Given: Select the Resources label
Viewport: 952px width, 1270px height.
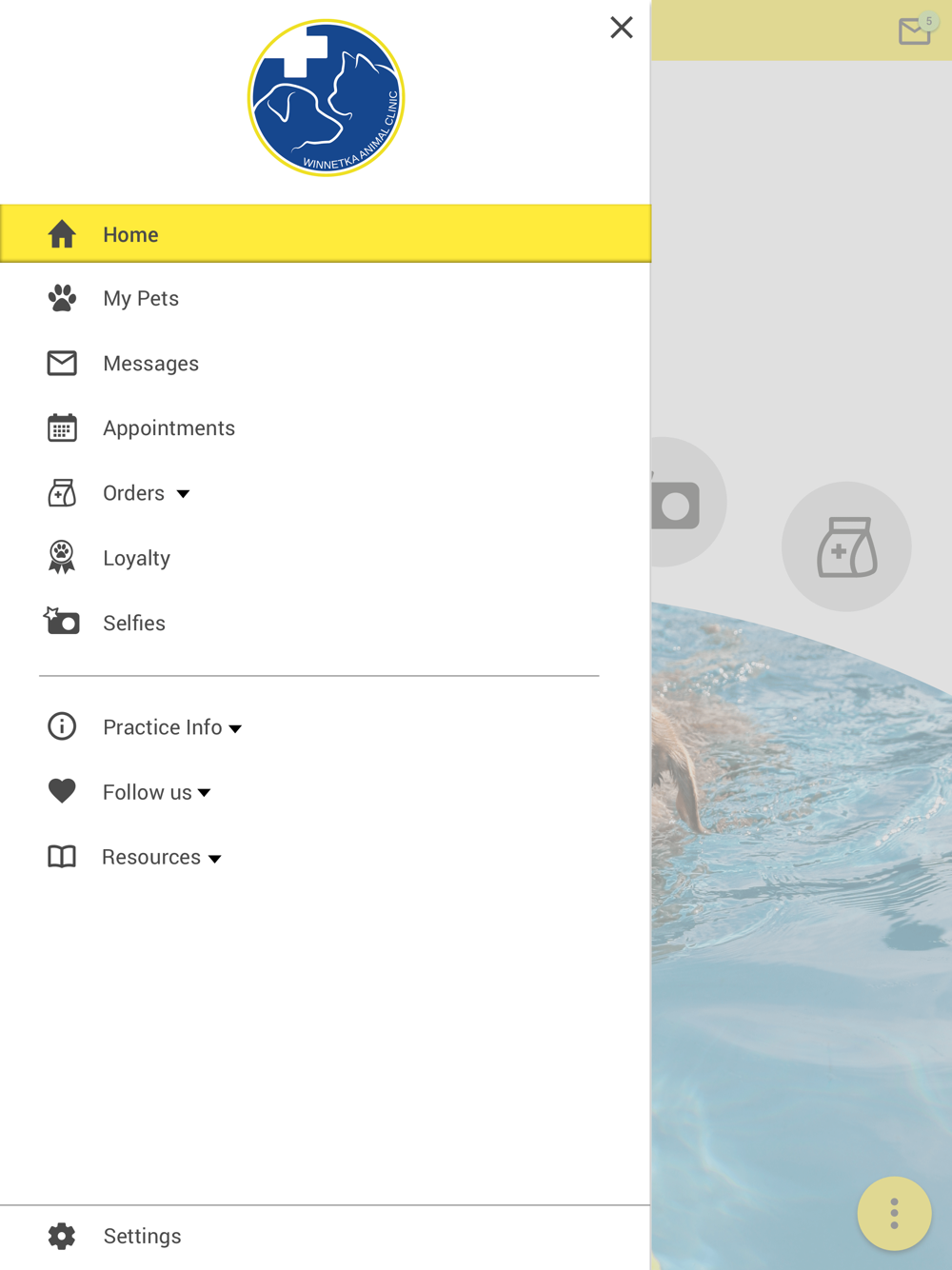Looking at the screenshot, I should click(150, 857).
